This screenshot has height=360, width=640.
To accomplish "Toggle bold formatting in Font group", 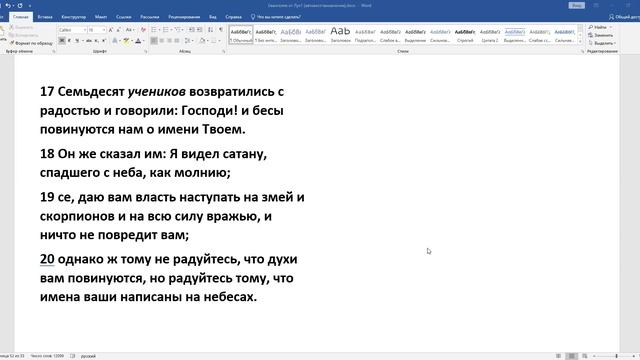I will (62, 41).
